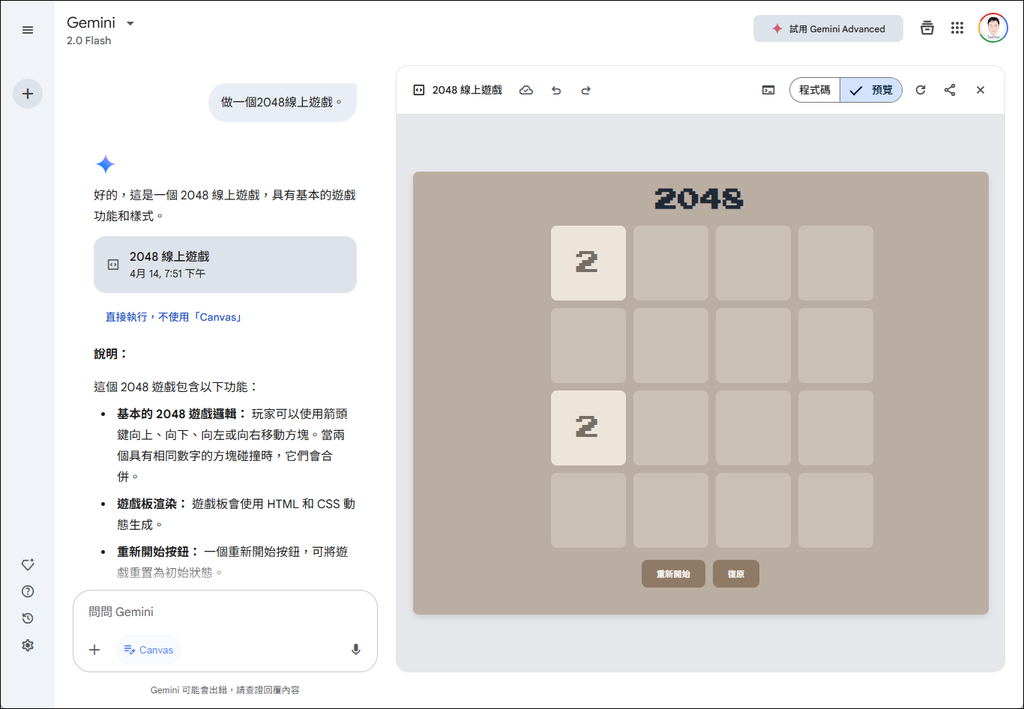The image size is (1024, 709).
Task: Click the 復原 undo game button
Action: click(x=735, y=574)
